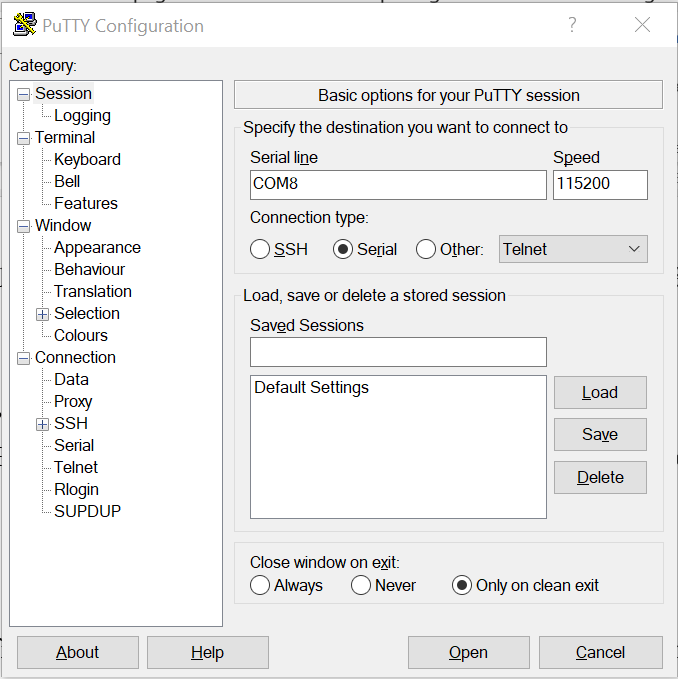Open the SUPDUP settings category
This screenshot has height=679, width=678.
click(87, 511)
